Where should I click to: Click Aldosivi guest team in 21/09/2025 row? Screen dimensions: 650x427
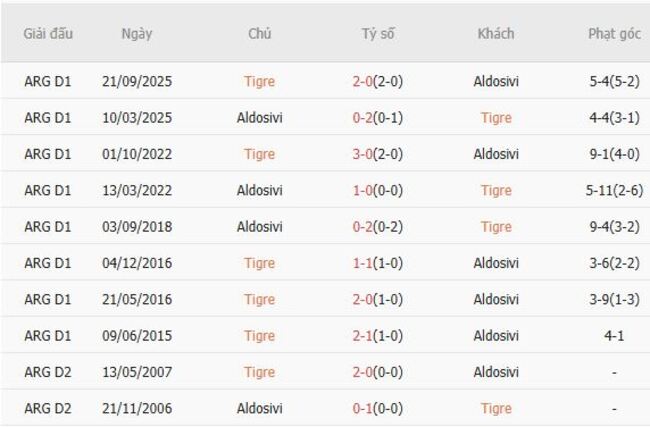click(x=495, y=82)
